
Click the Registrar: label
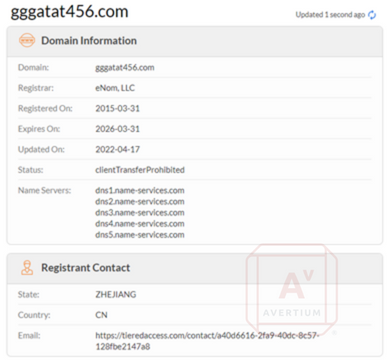(x=36, y=88)
